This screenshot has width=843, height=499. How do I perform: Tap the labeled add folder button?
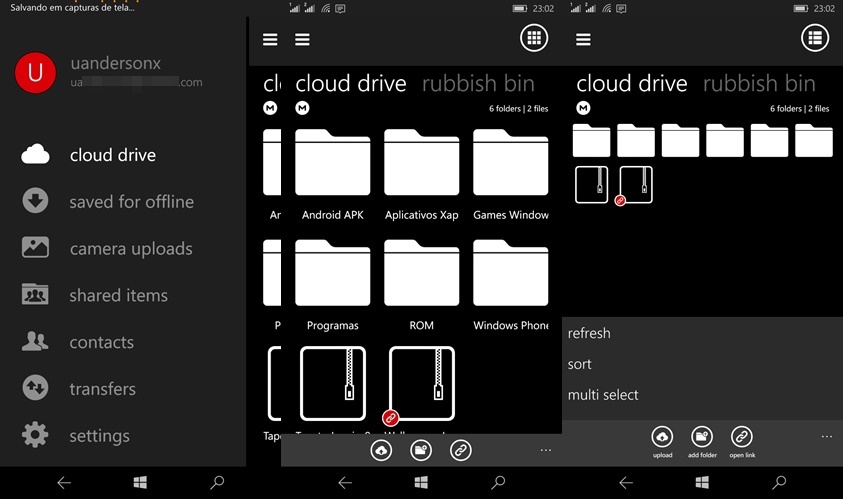coord(702,442)
